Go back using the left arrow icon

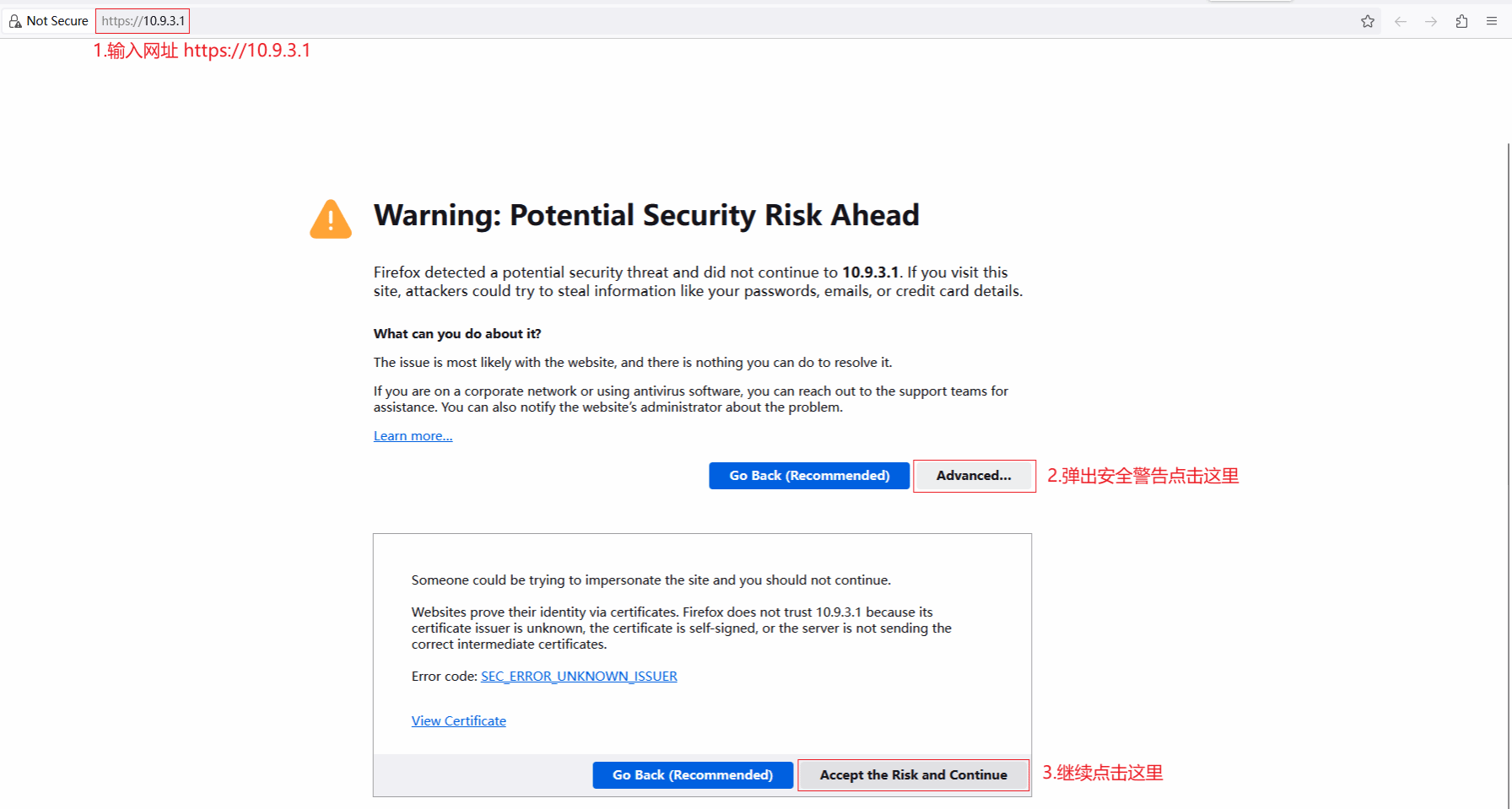click(1401, 21)
